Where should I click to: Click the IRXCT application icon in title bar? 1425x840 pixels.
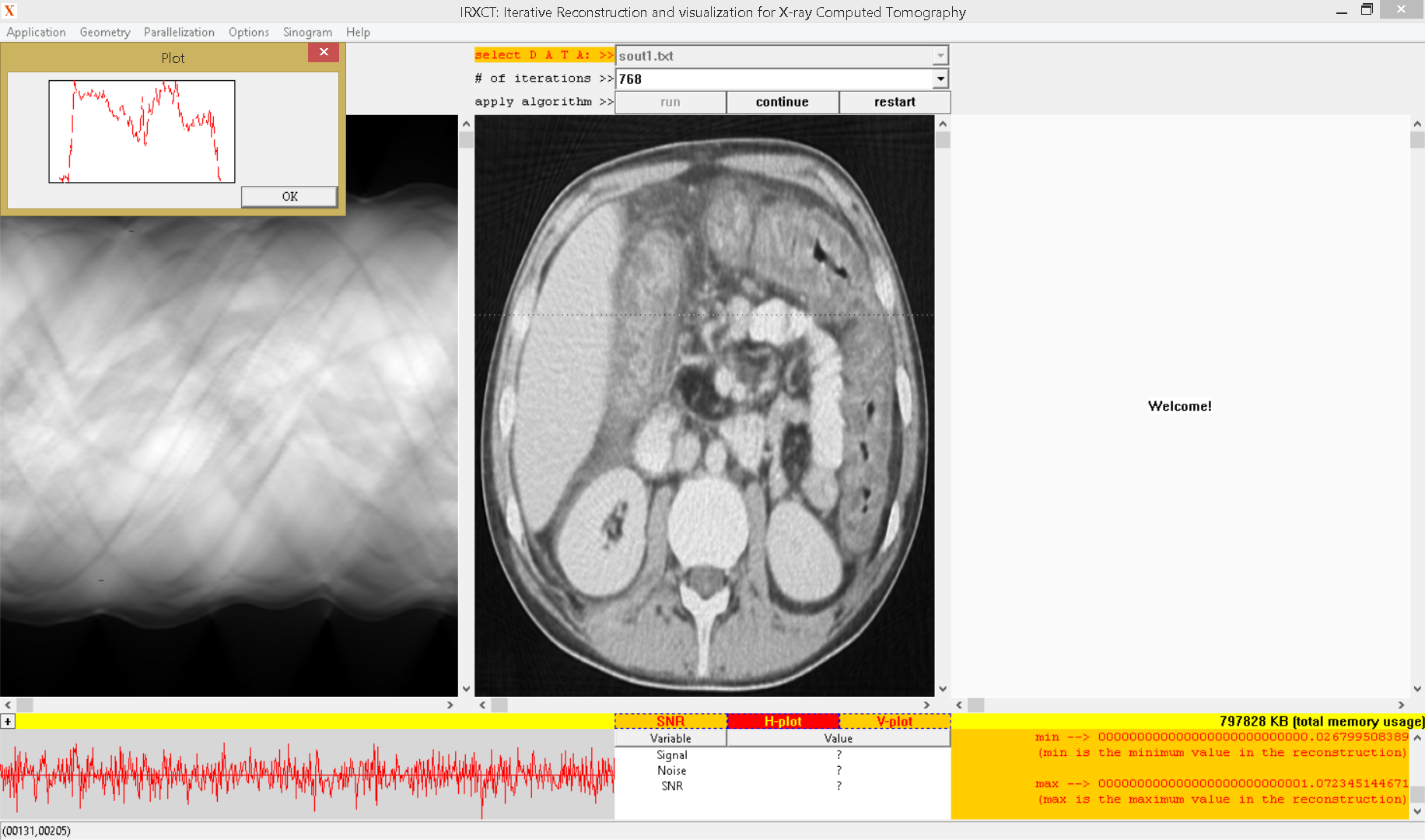[x=9, y=11]
